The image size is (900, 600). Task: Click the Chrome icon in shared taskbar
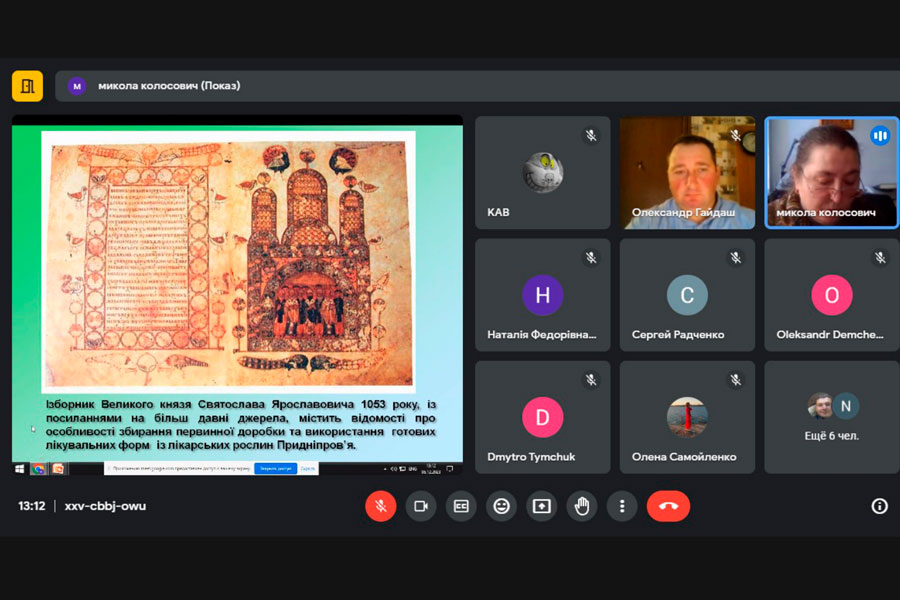(38, 468)
